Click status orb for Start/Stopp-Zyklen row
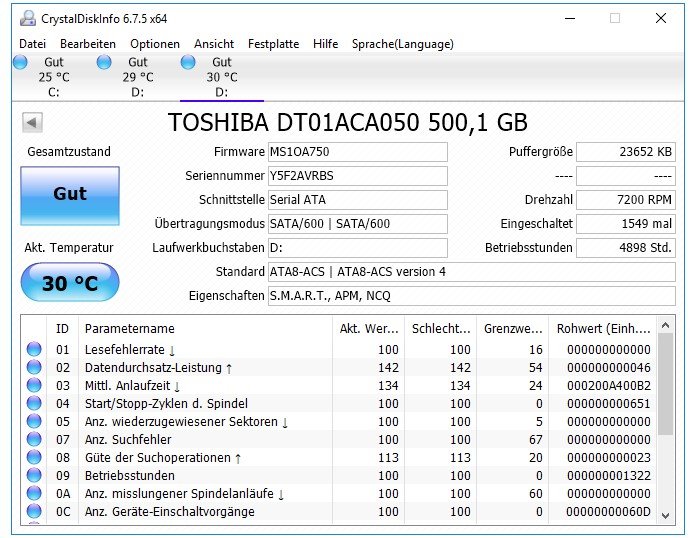The width and height of the screenshot is (696, 538). [x=34, y=404]
